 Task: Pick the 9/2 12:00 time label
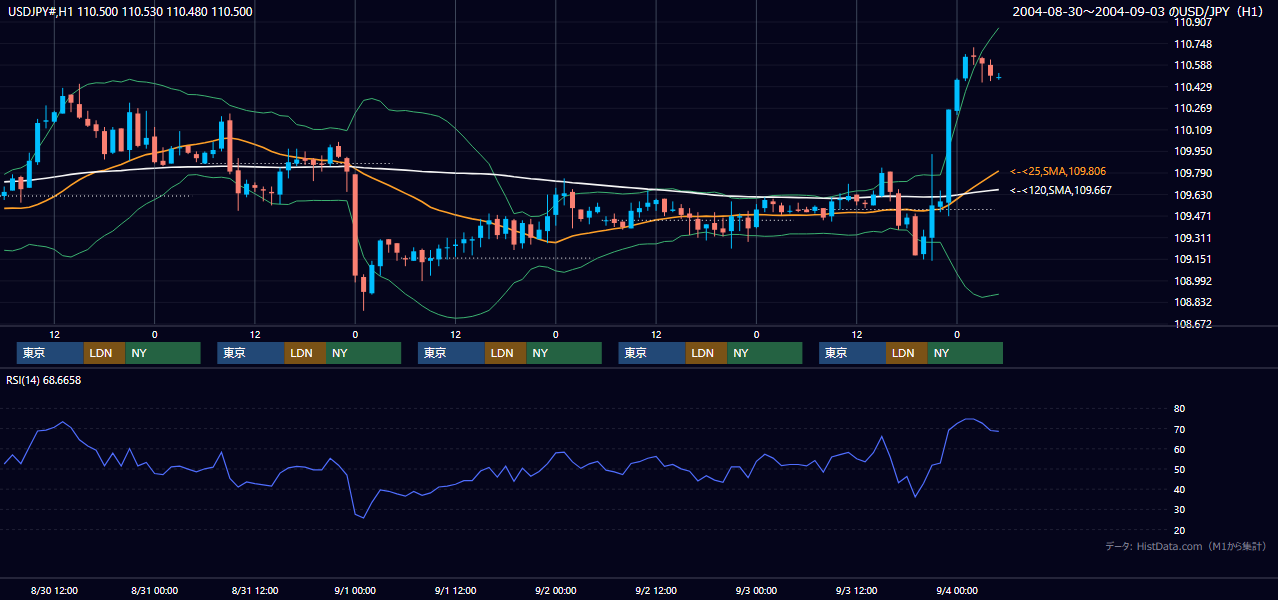pyautogui.click(x=656, y=590)
